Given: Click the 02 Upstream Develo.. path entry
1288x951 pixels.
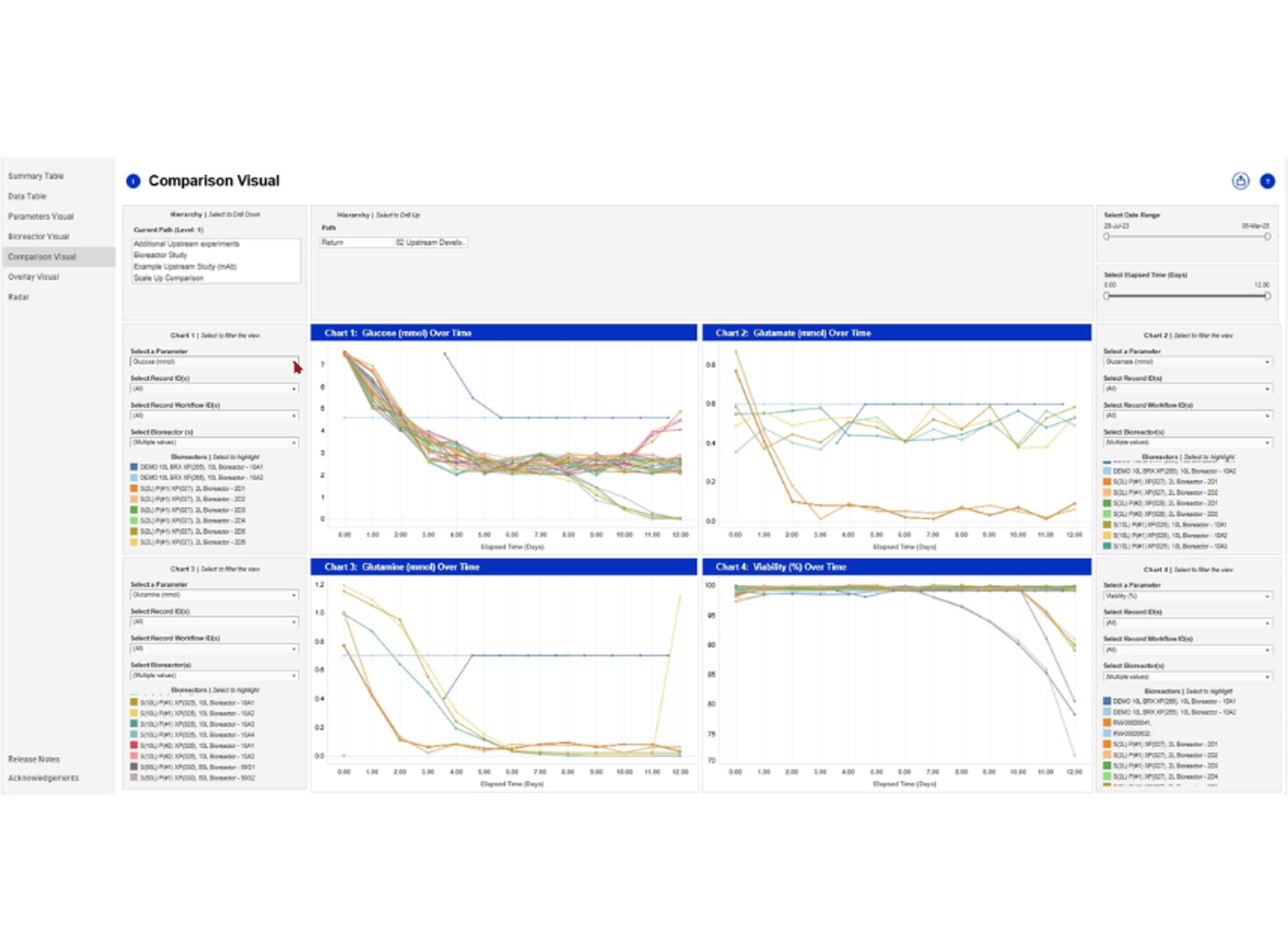Looking at the screenshot, I should pos(430,243).
